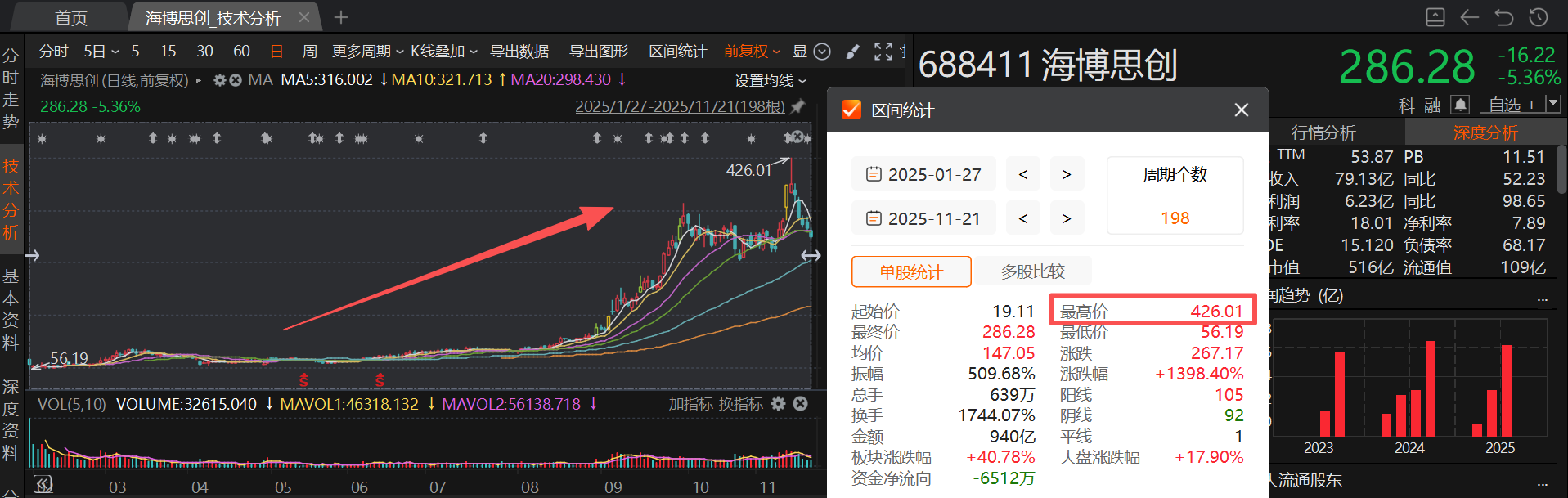Image resolution: width=1568 pixels, height=498 pixels.
Task: Select the 周 weekly K-line period
Action: point(309,52)
